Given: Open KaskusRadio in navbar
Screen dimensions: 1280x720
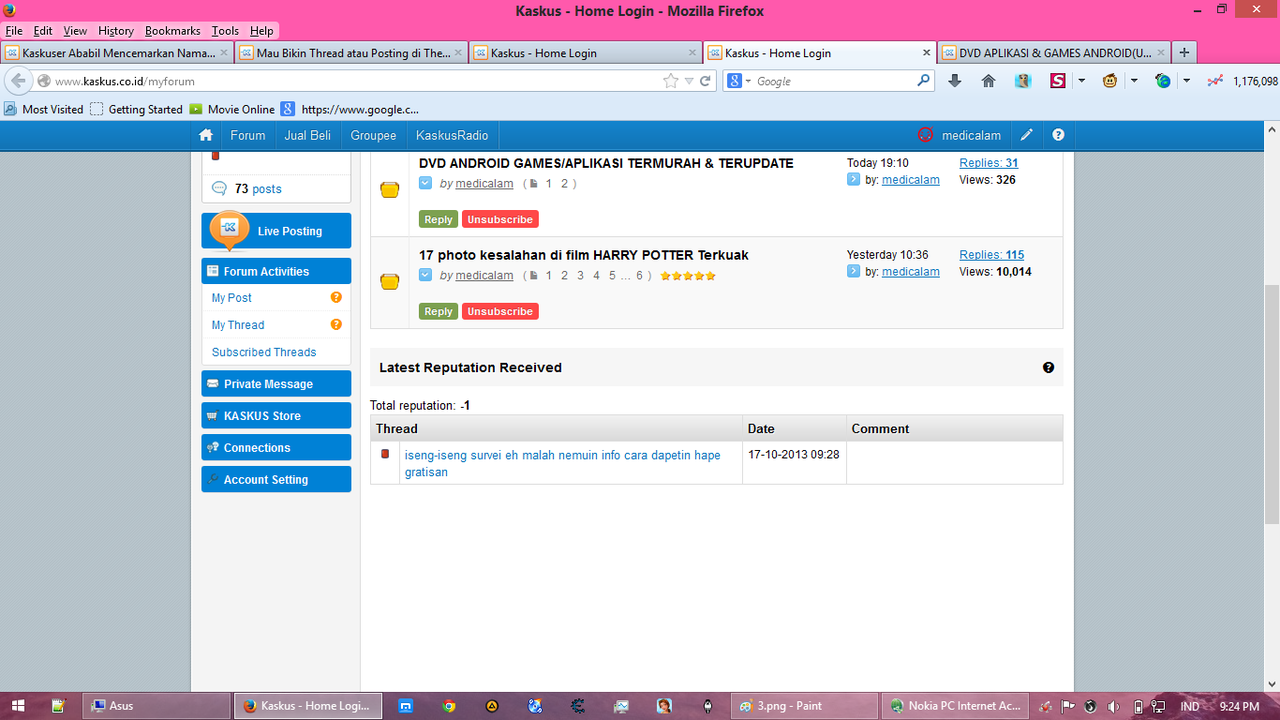Looking at the screenshot, I should (452, 135).
